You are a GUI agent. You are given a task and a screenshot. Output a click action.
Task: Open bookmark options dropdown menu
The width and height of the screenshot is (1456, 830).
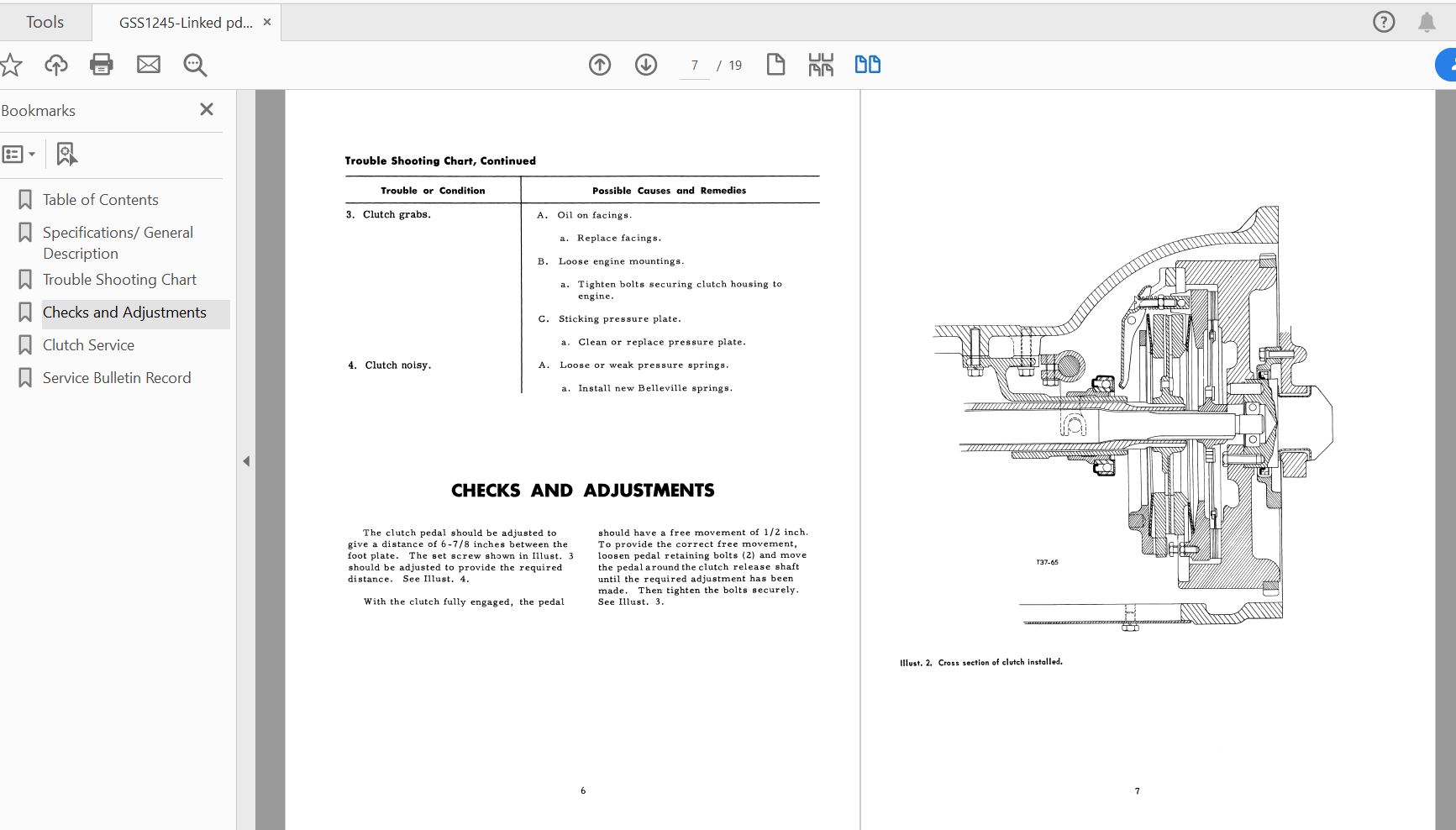(x=18, y=154)
